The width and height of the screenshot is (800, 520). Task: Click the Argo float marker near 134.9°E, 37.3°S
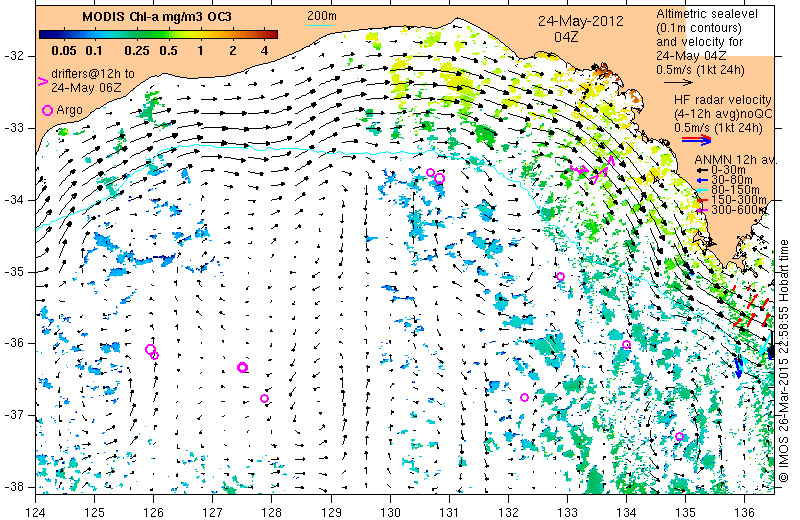coord(679,436)
